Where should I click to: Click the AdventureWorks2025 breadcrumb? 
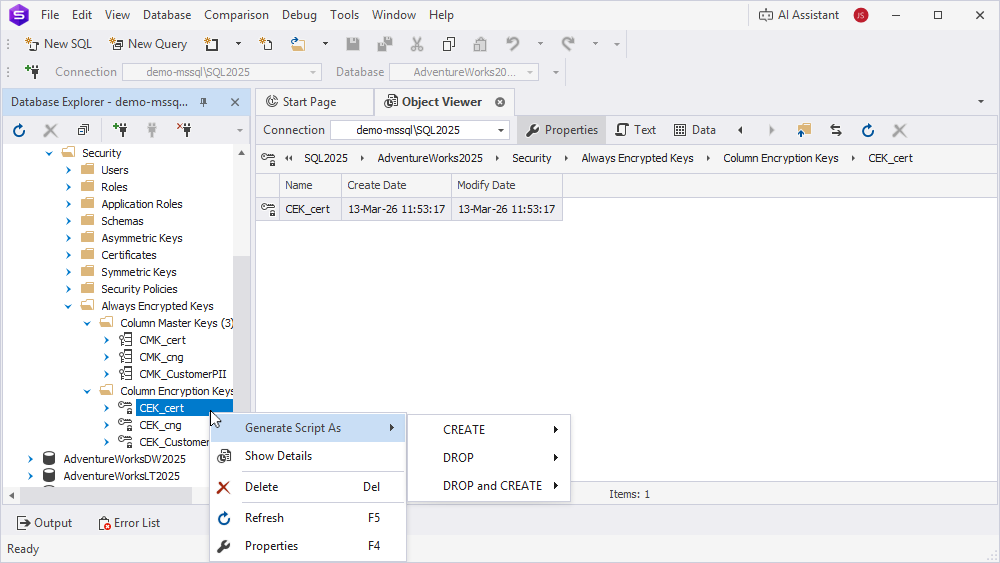pyautogui.click(x=430, y=158)
